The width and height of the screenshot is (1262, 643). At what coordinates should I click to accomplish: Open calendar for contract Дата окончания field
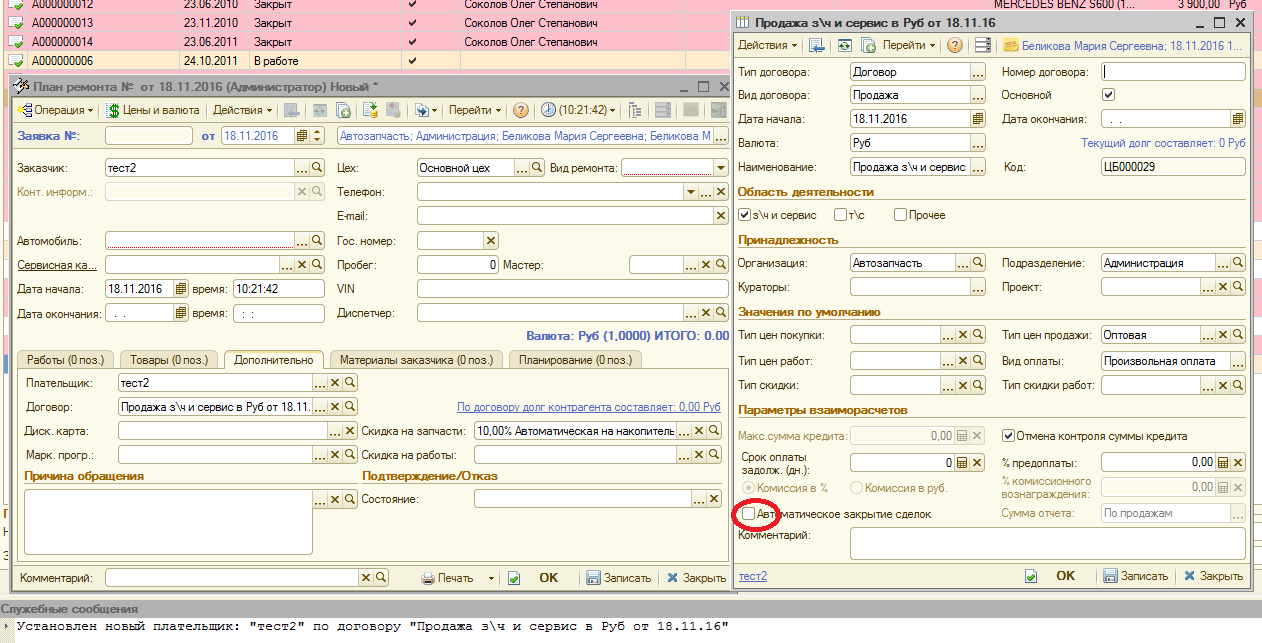(1239, 119)
